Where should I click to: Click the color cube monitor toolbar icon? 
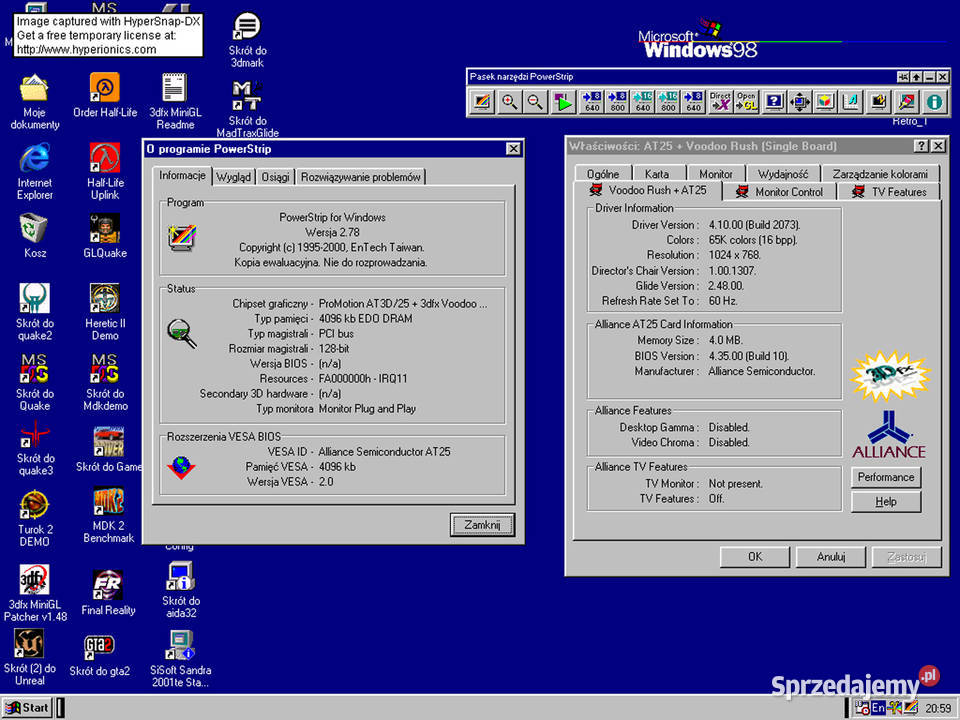coord(825,102)
